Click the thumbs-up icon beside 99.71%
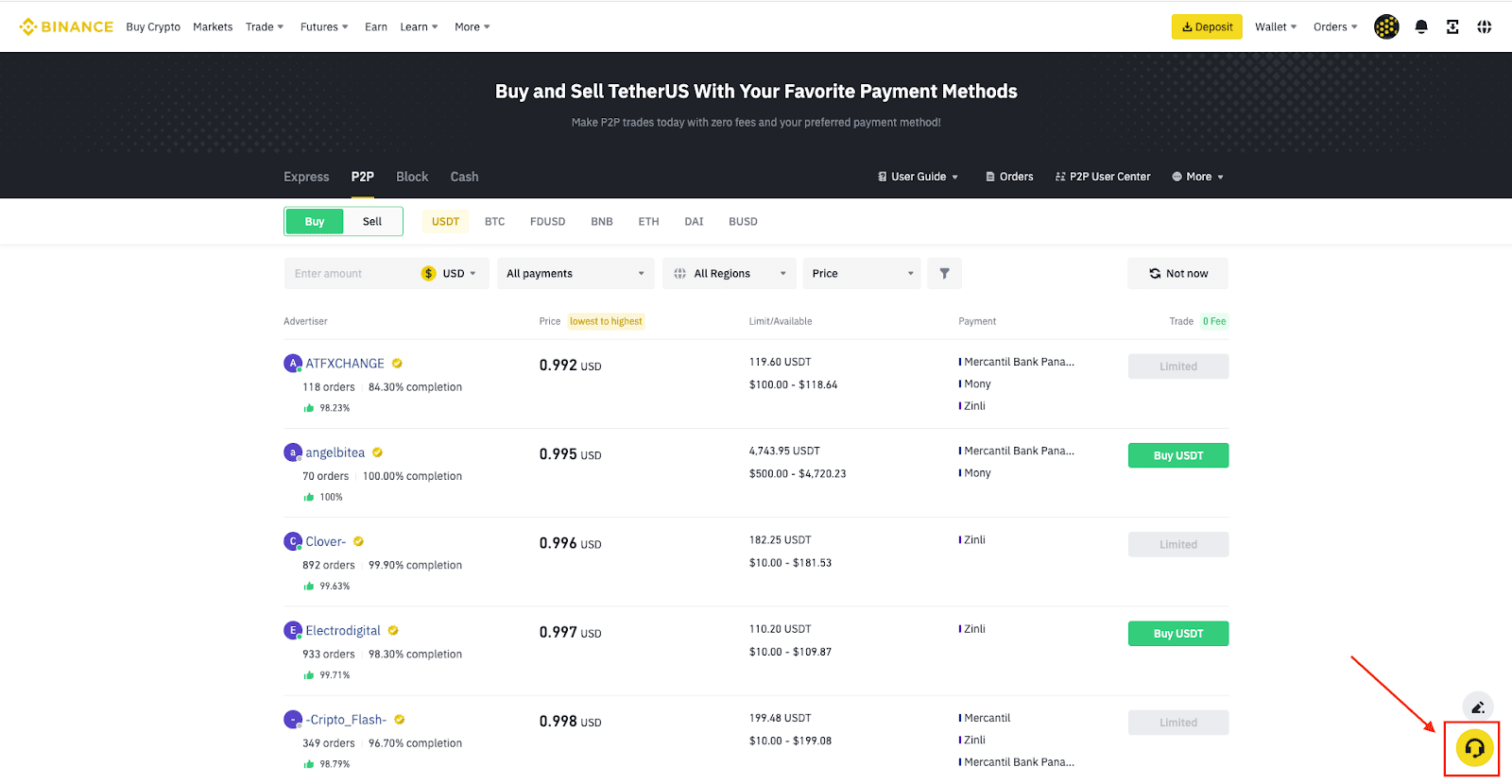Viewport: 1512px width, 784px height. click(308, 675)
